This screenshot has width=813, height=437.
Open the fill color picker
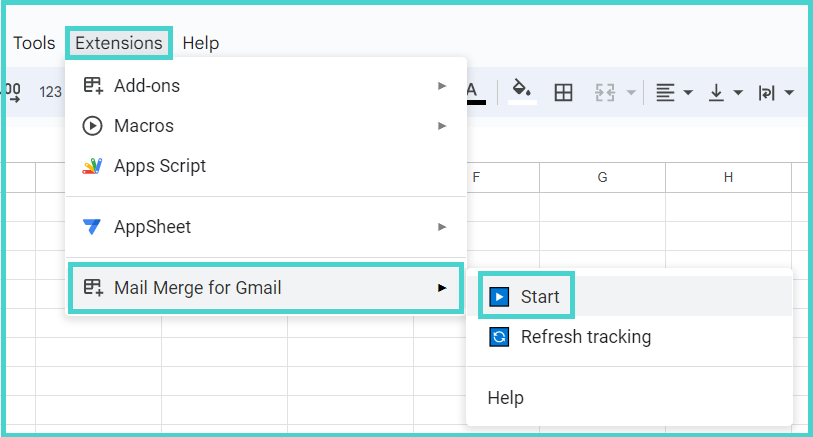point(522,92)
